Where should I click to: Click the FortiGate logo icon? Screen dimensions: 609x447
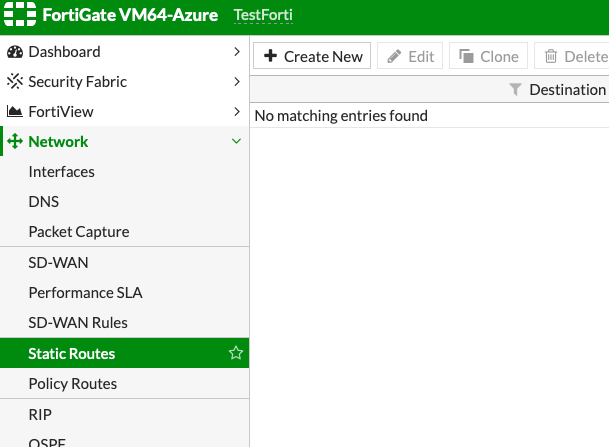pos(20,14)
